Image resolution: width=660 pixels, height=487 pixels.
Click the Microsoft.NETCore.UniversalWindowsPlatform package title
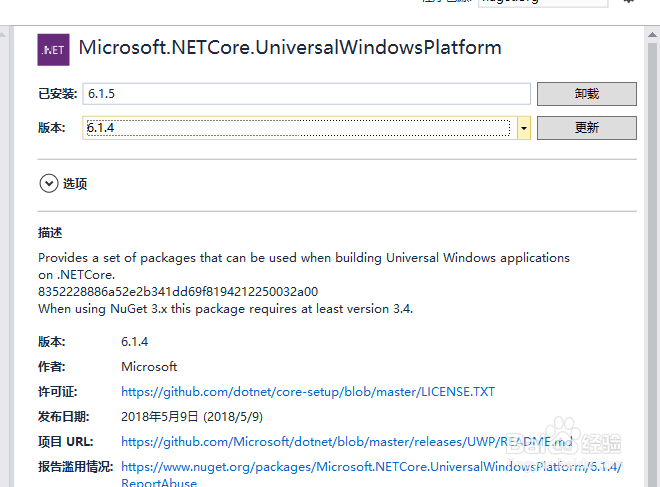[290, 48]
